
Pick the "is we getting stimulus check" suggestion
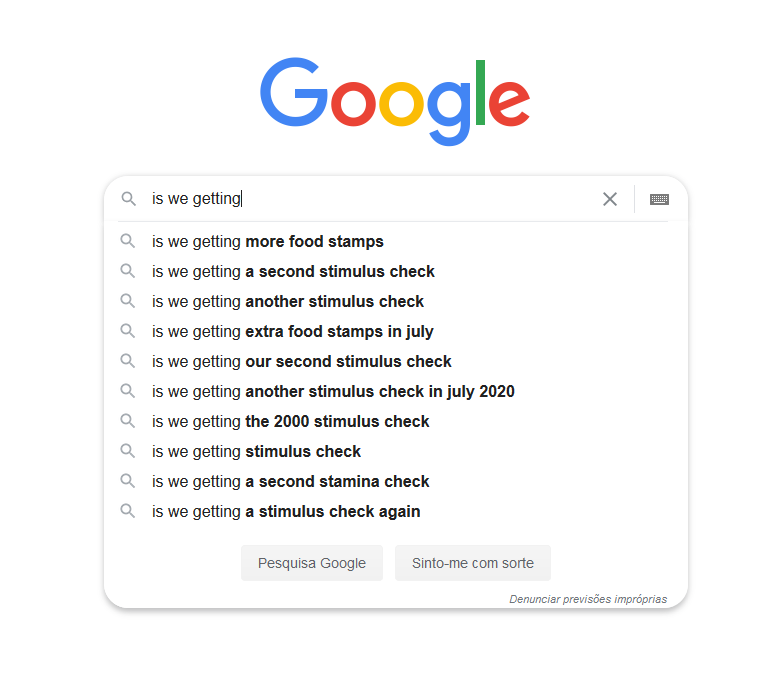[x=256, y=451]
